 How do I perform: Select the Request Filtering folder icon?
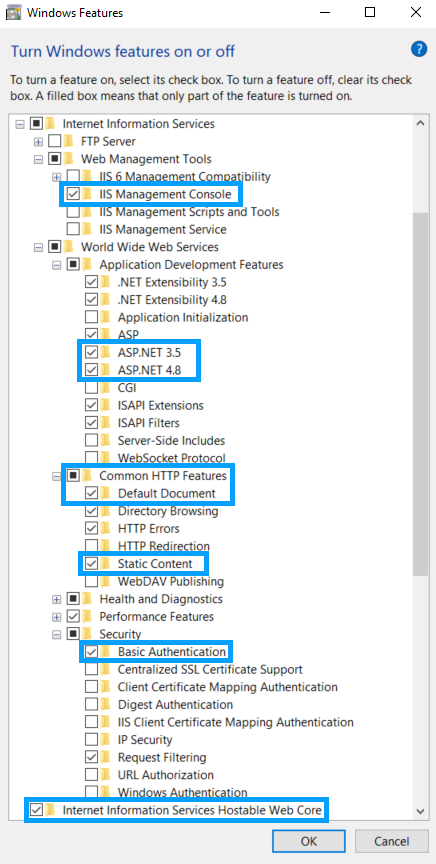105,758
